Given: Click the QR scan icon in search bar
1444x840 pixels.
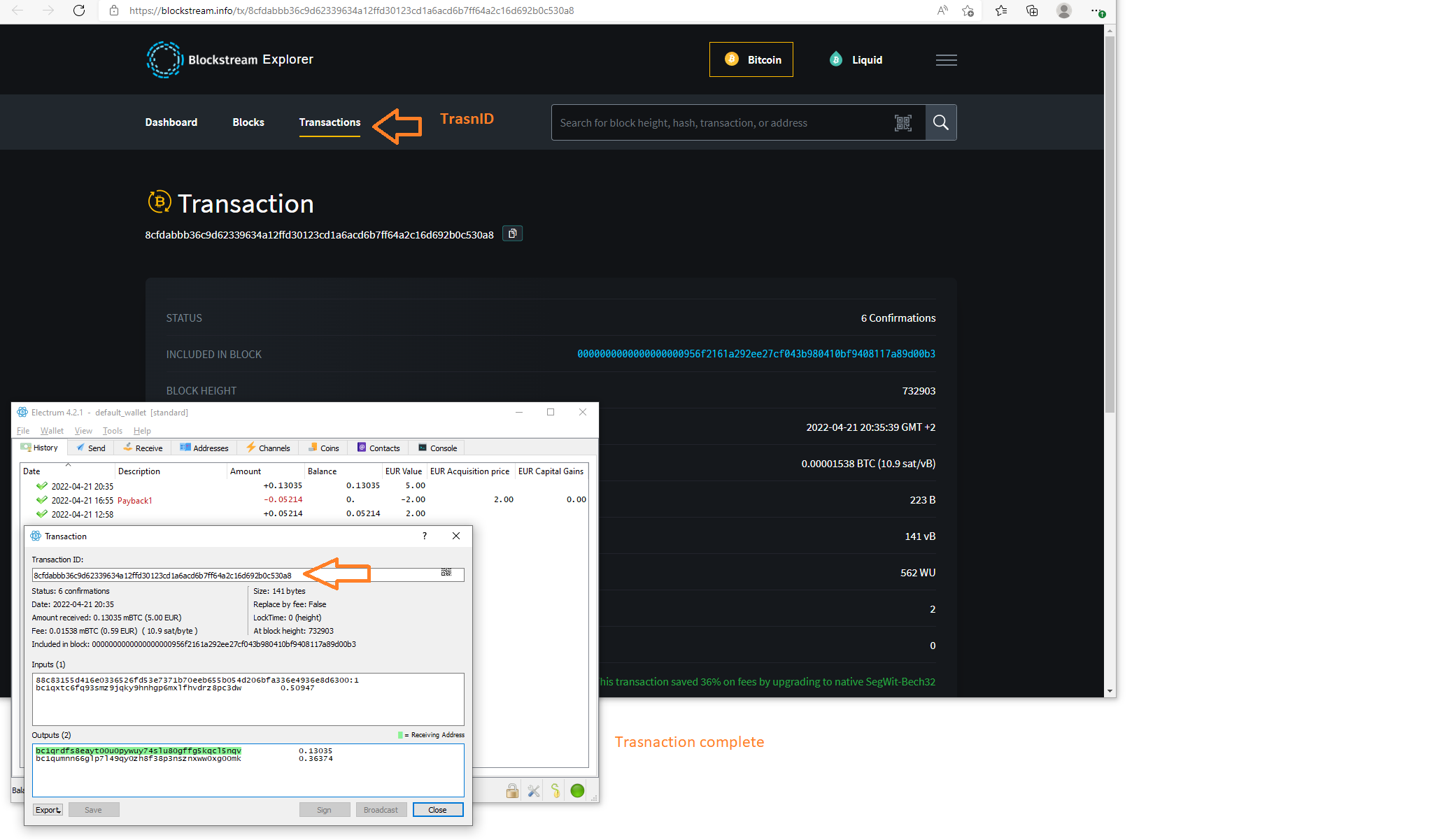Looking at the screenshot, I should pos(902,123).
